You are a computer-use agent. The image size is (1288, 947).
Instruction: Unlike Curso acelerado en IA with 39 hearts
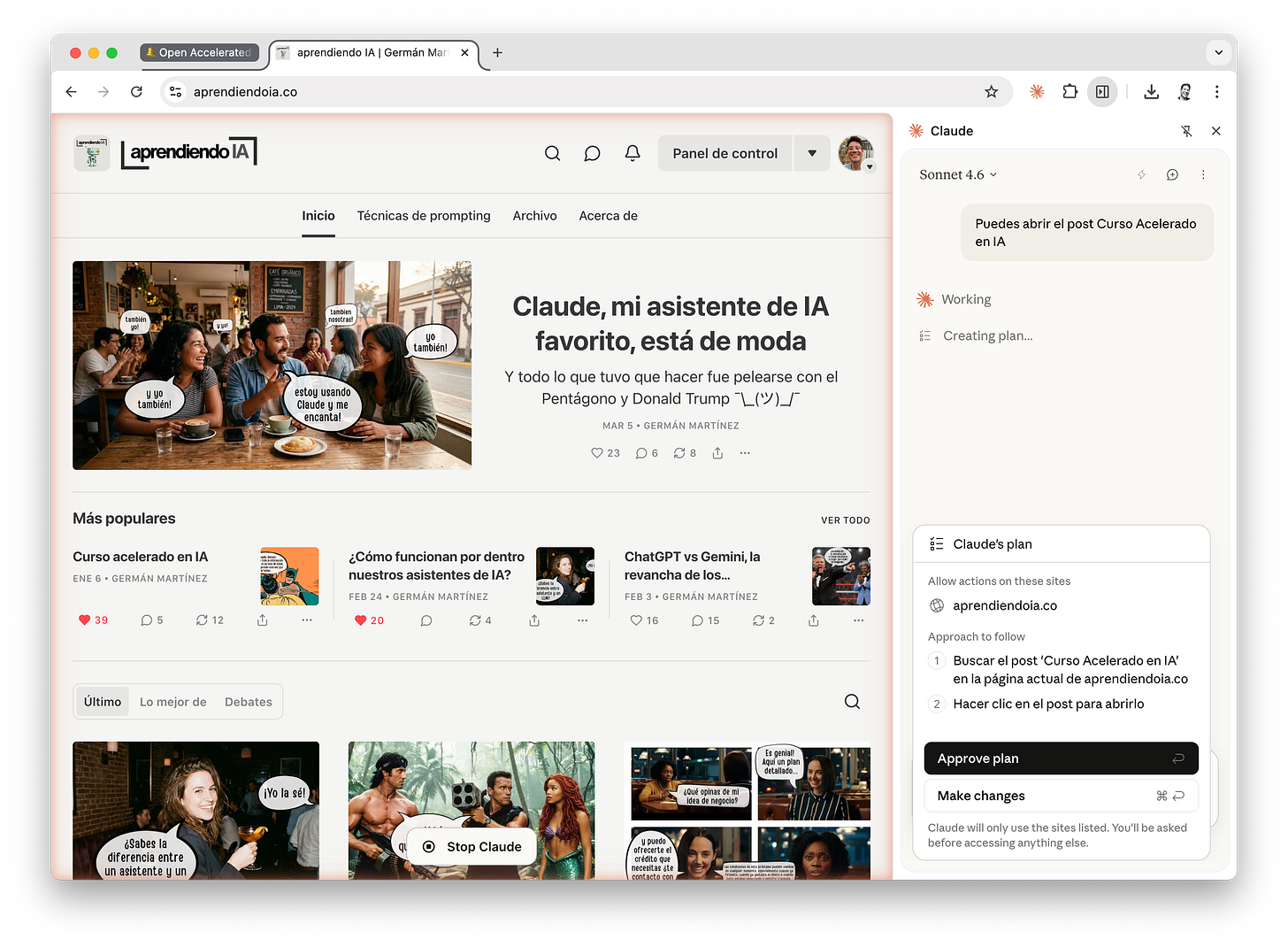pos(93,620)
